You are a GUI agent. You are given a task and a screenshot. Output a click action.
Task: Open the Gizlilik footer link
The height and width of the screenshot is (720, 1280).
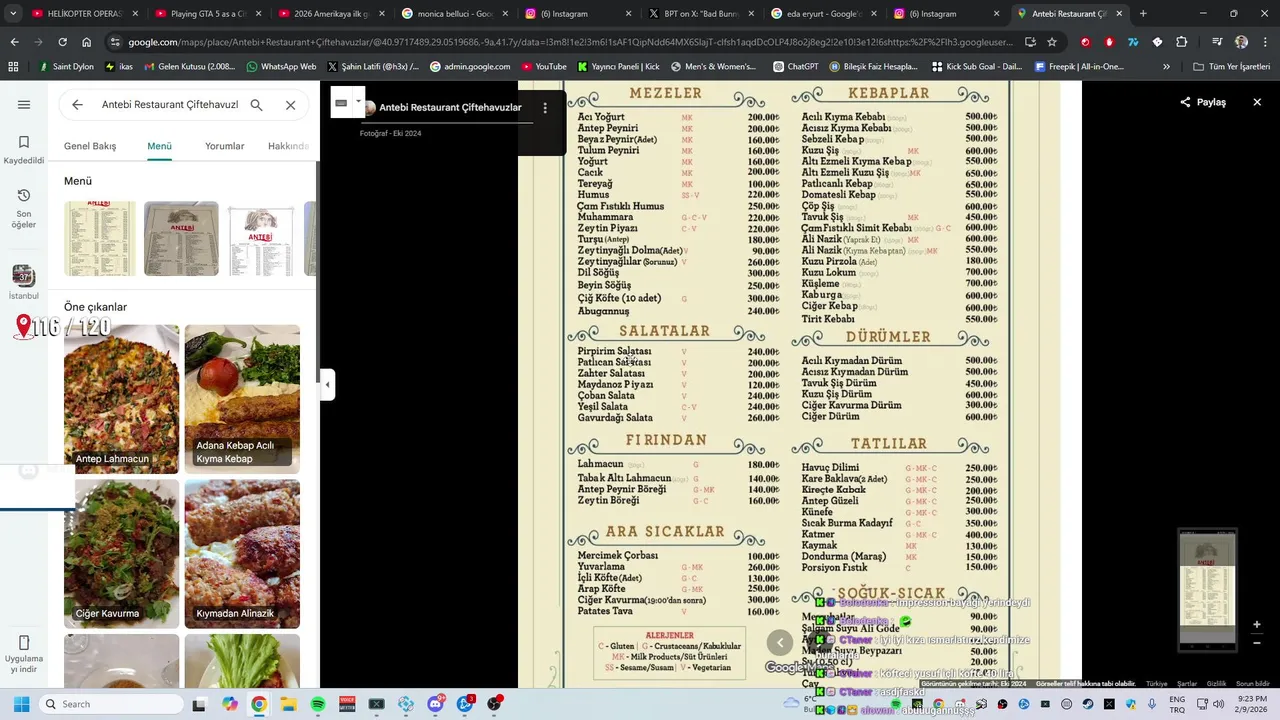click(x=1216, y=684)
